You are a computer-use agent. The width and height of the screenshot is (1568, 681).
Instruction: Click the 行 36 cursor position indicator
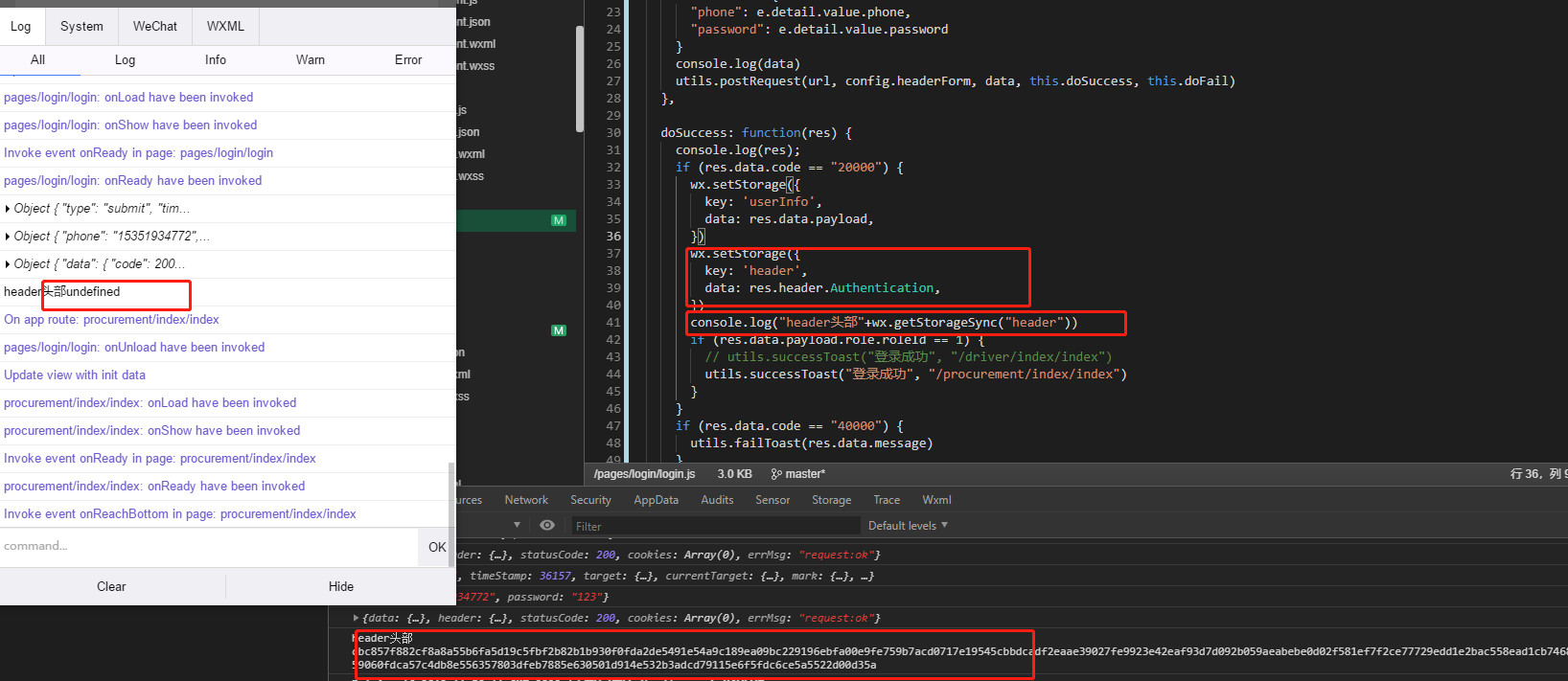point(1527,474)
